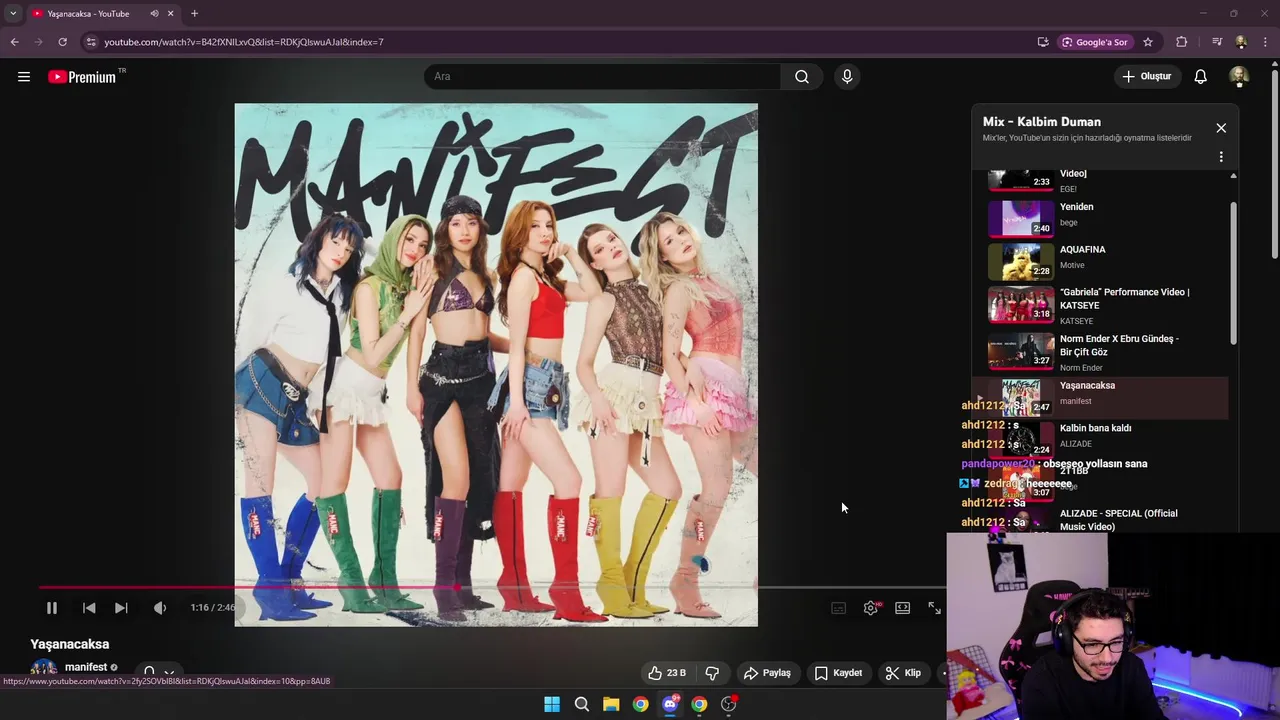Screen dimensions: 1280x720
Task: Click the Paylaş share button
Action: tap(767, 673)
